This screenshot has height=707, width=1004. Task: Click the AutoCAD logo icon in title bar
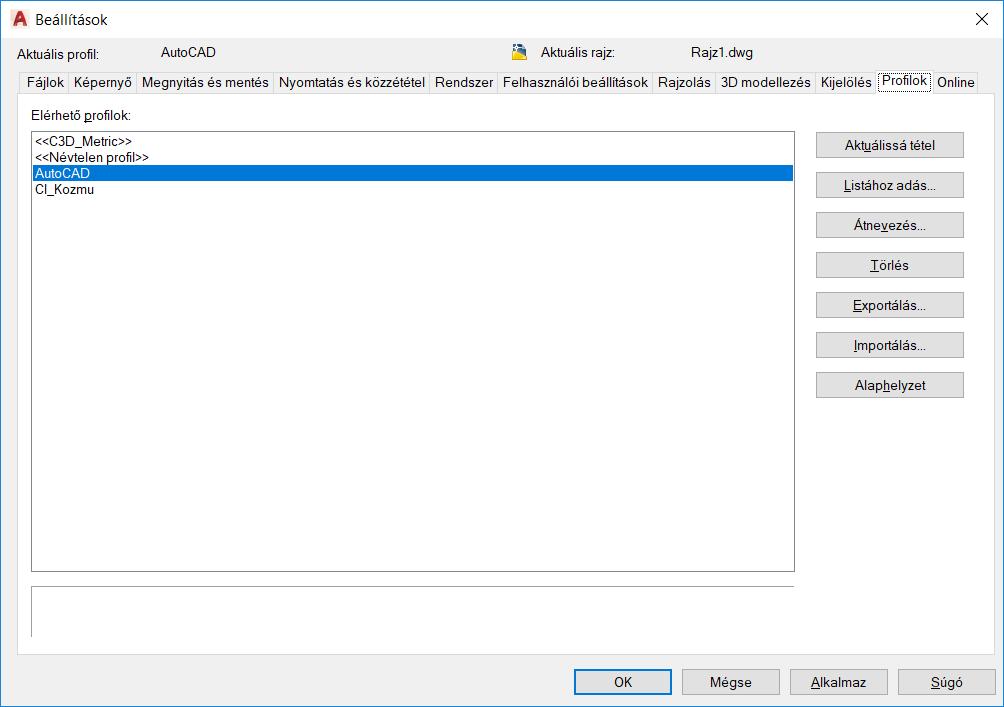[x=20, y=19]
